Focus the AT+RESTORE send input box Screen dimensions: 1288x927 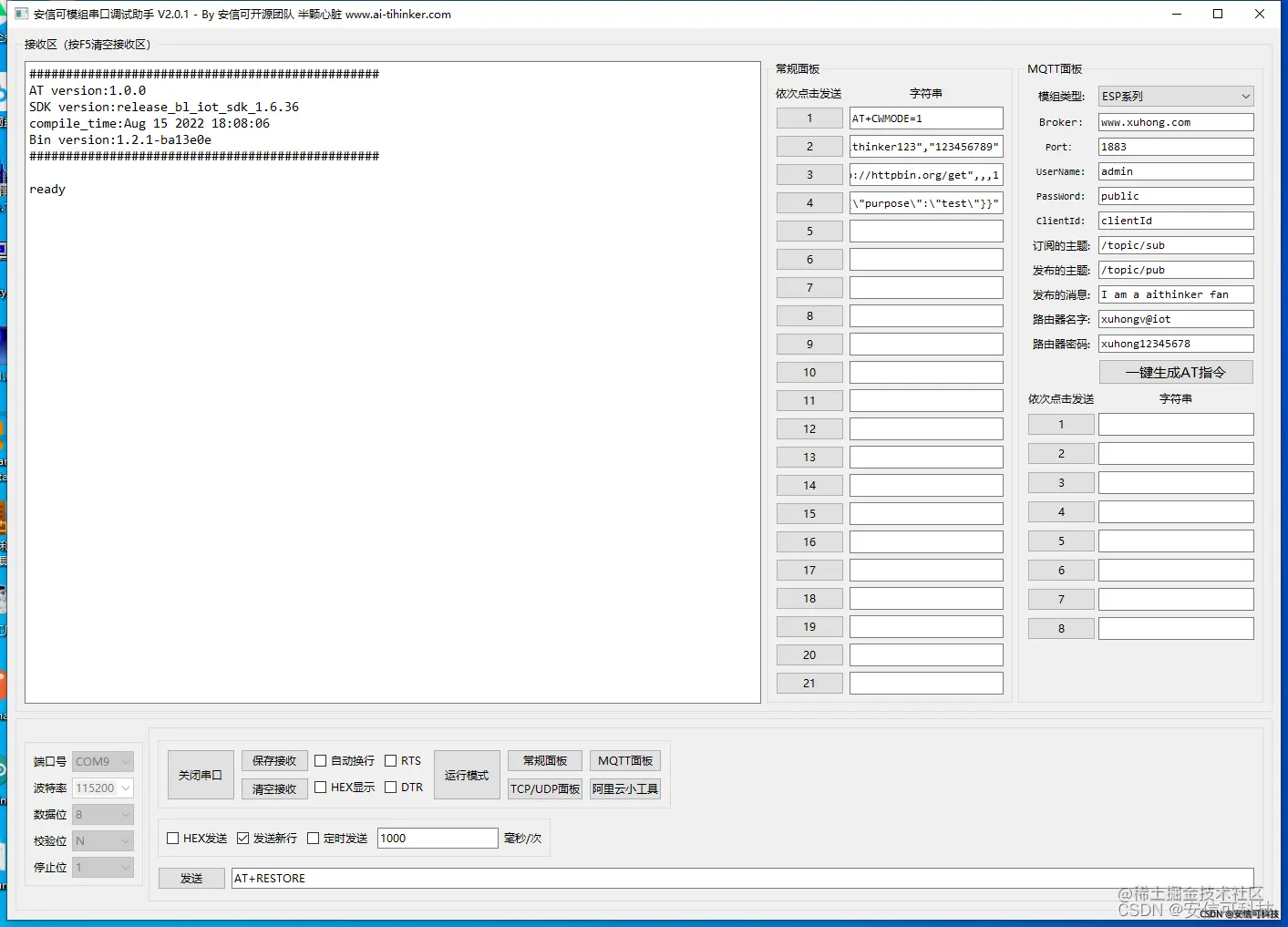(x=742, y=879)
